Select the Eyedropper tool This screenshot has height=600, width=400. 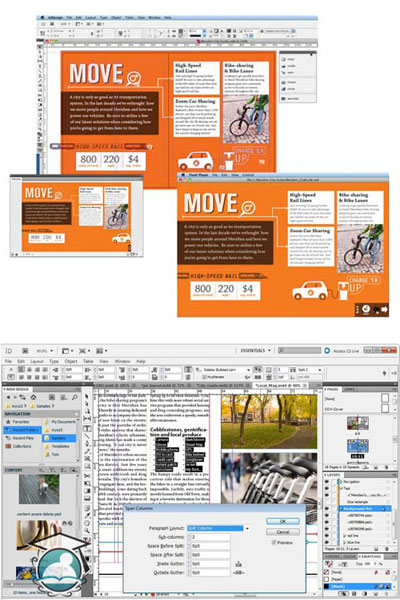point(87,515)
